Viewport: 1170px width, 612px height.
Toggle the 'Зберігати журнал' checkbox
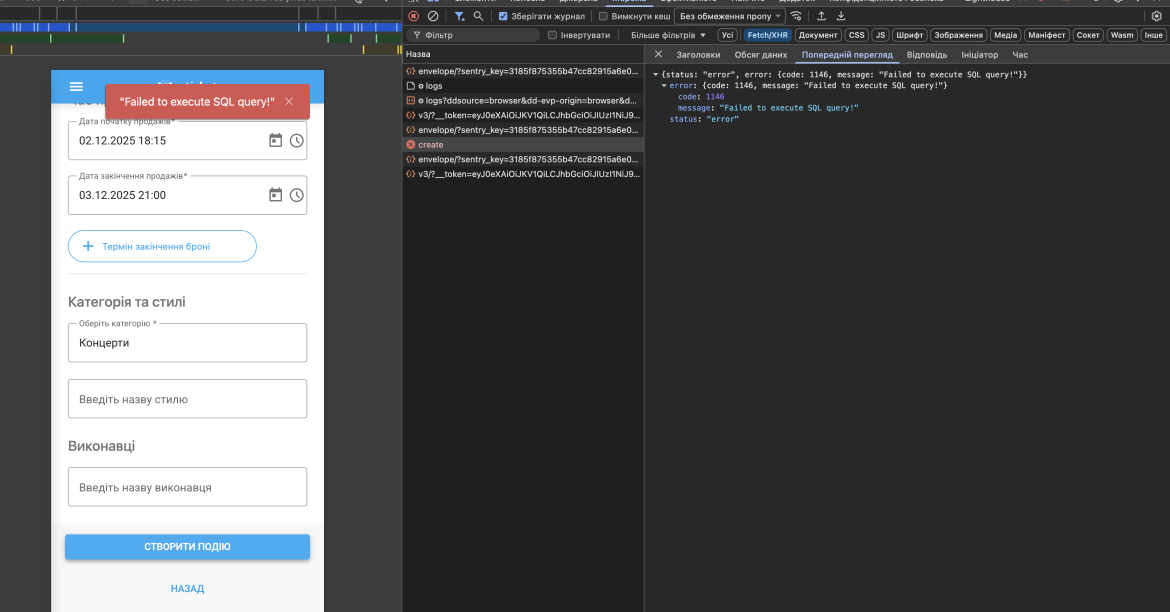(503, 16)
